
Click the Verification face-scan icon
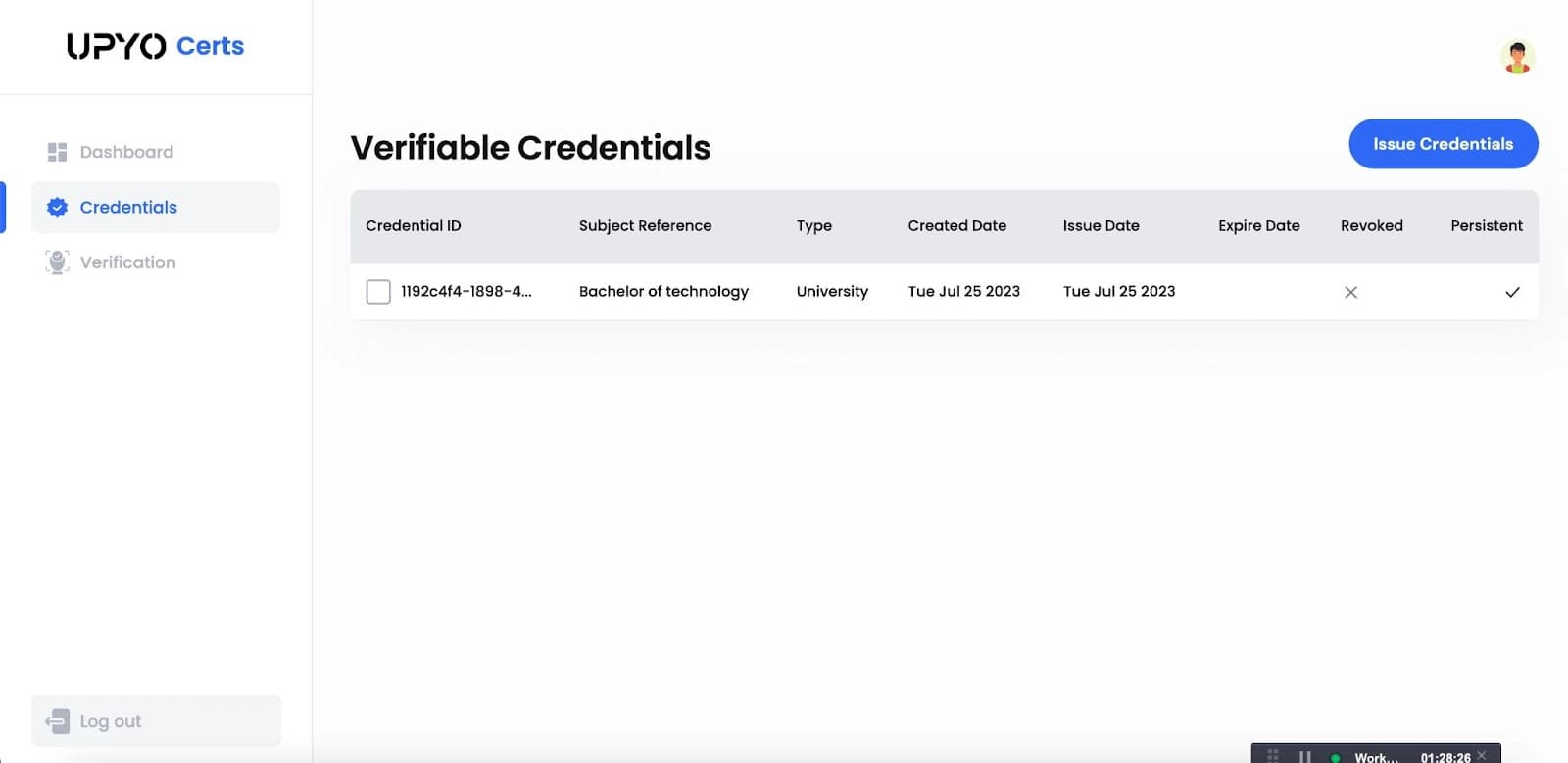point(57,262)
